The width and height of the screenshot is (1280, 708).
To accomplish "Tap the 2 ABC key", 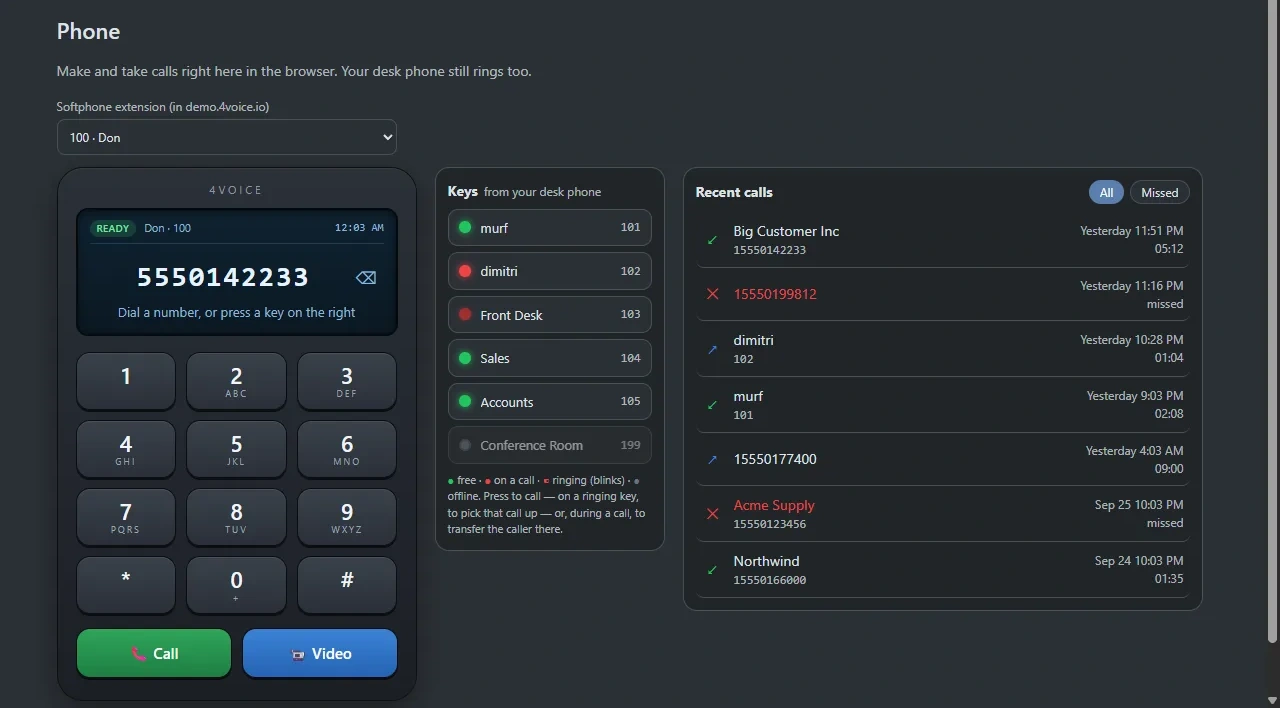I will coord(236,381).
